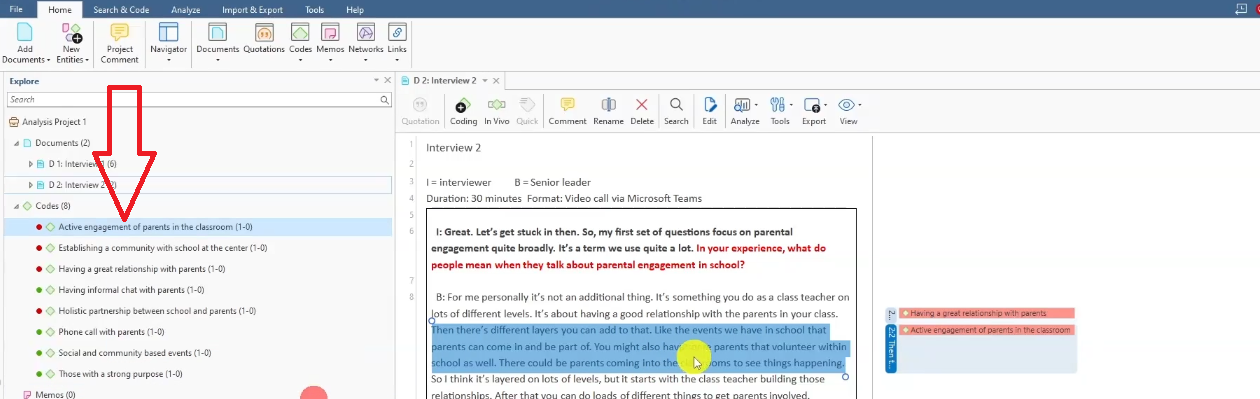Open the View dropdown with eye icon

(848, 111)
